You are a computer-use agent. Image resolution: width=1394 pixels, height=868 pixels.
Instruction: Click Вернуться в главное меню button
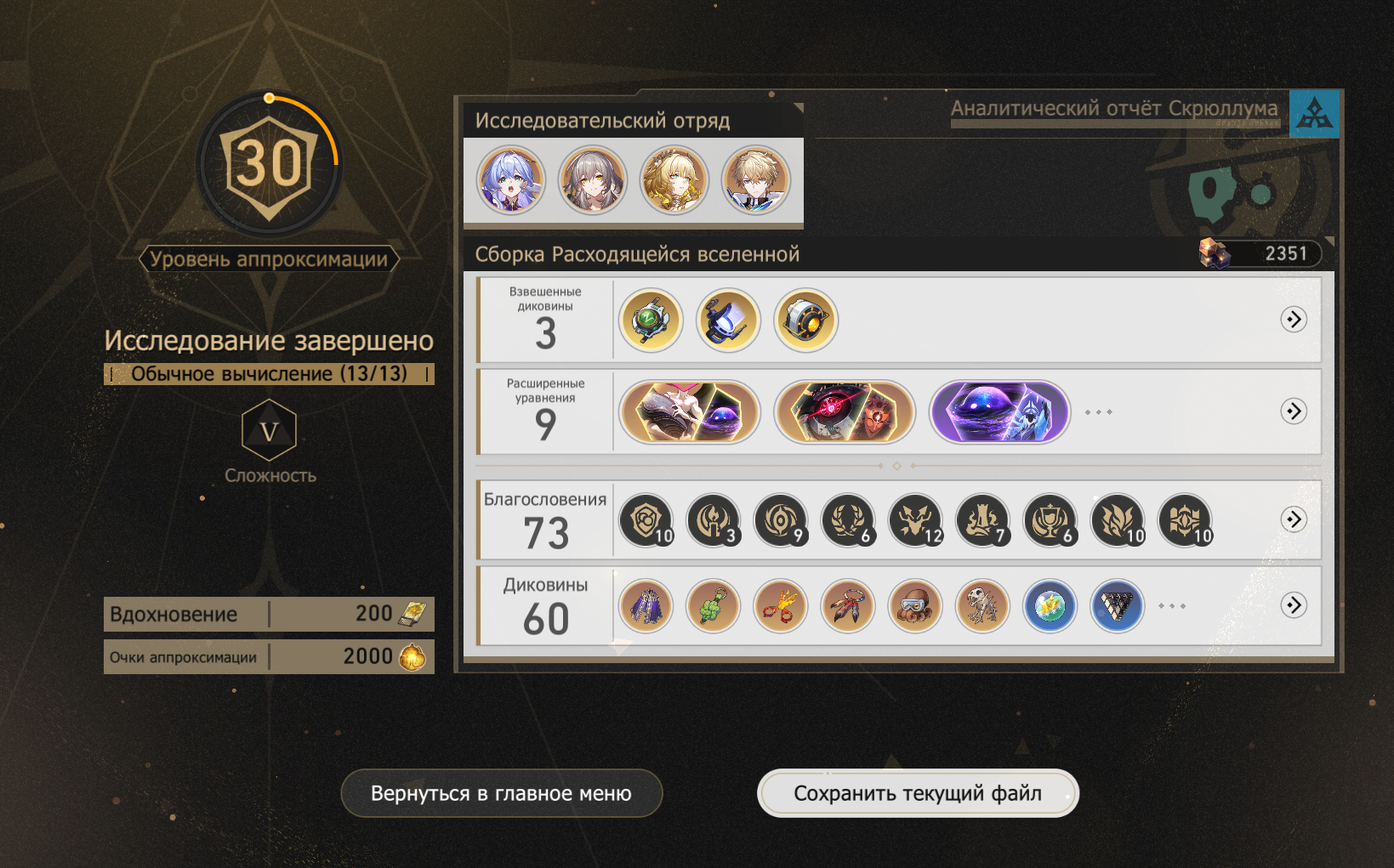(502, 793)
